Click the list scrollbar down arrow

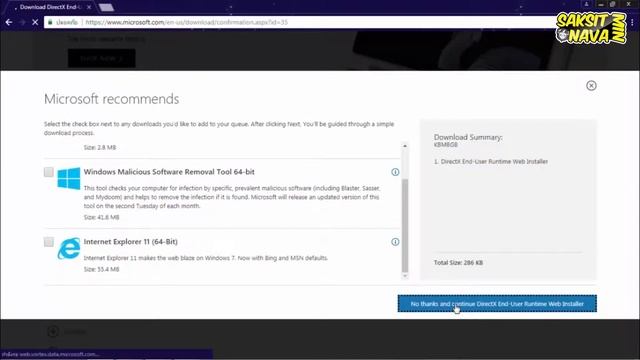pos(405,276)
